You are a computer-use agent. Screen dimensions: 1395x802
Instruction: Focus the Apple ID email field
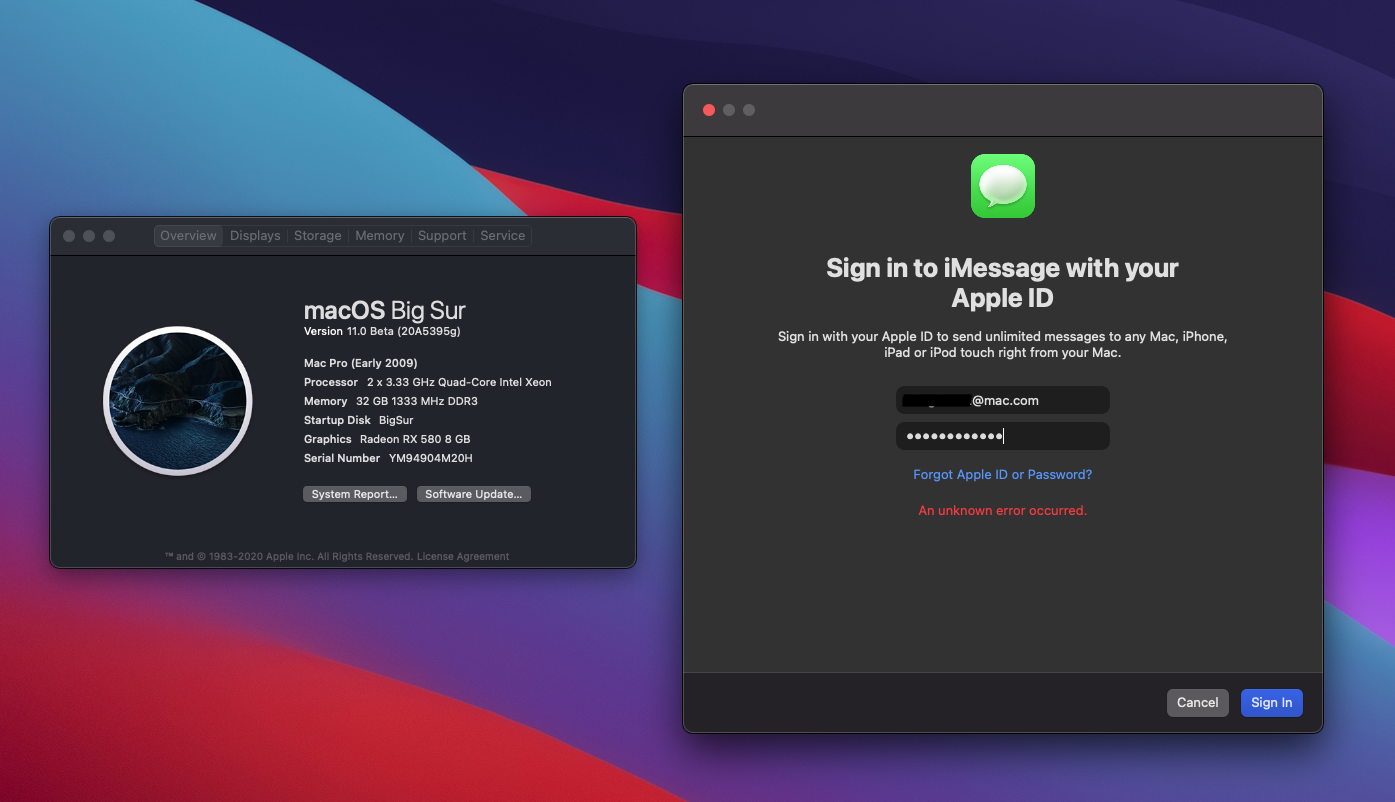pos(1003,400)
